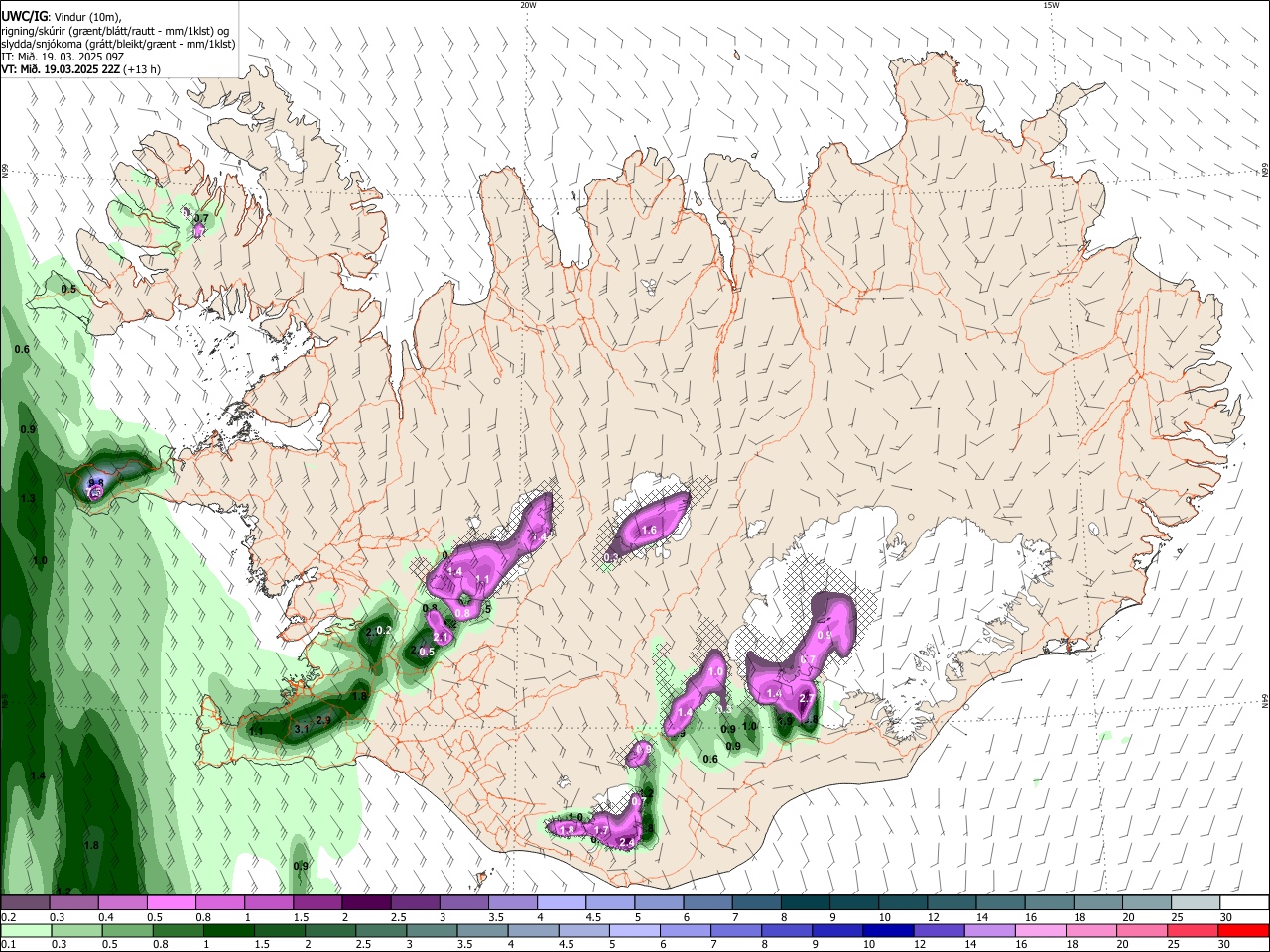Viewport: 1270px width, 952px height.
Task: Click the valid time 'VT: Mið. 19.03.2025 22Z (+13 h)'
Action: (x=80, y=69)
